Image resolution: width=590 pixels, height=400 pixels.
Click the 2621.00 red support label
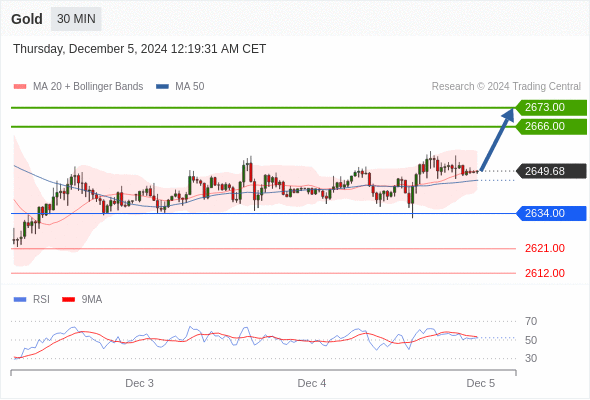(x=545, y=248)
